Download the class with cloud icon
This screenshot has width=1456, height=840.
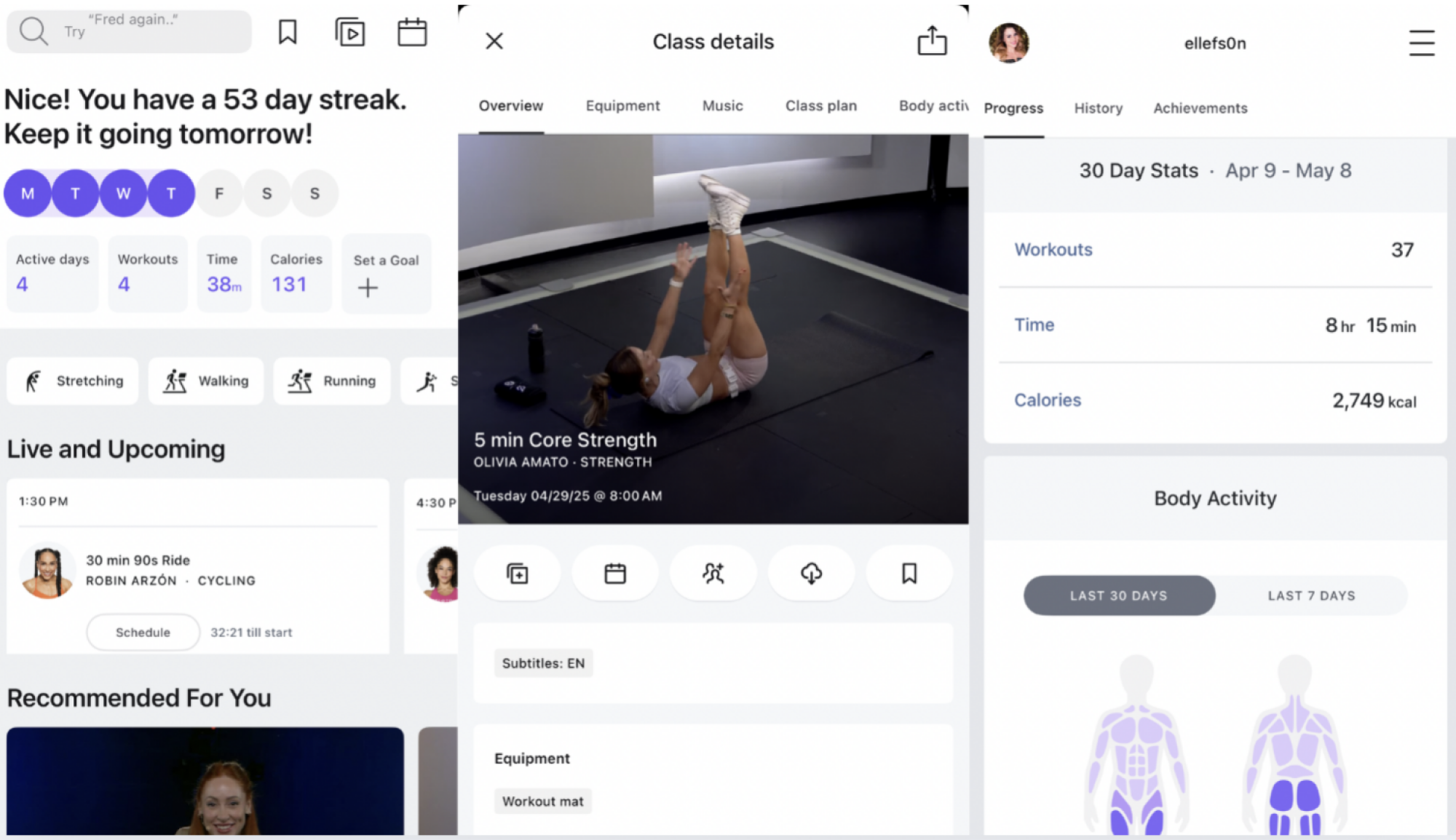point(811,574)
